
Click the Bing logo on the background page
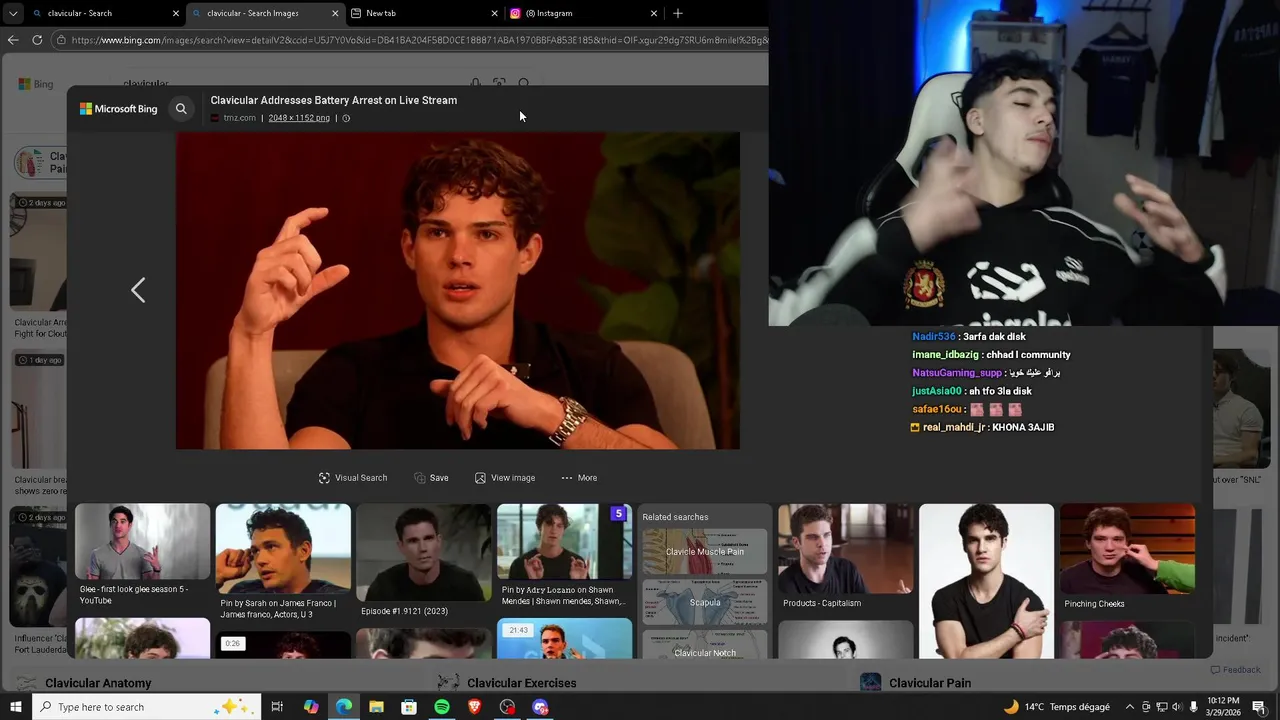point(36,84)
